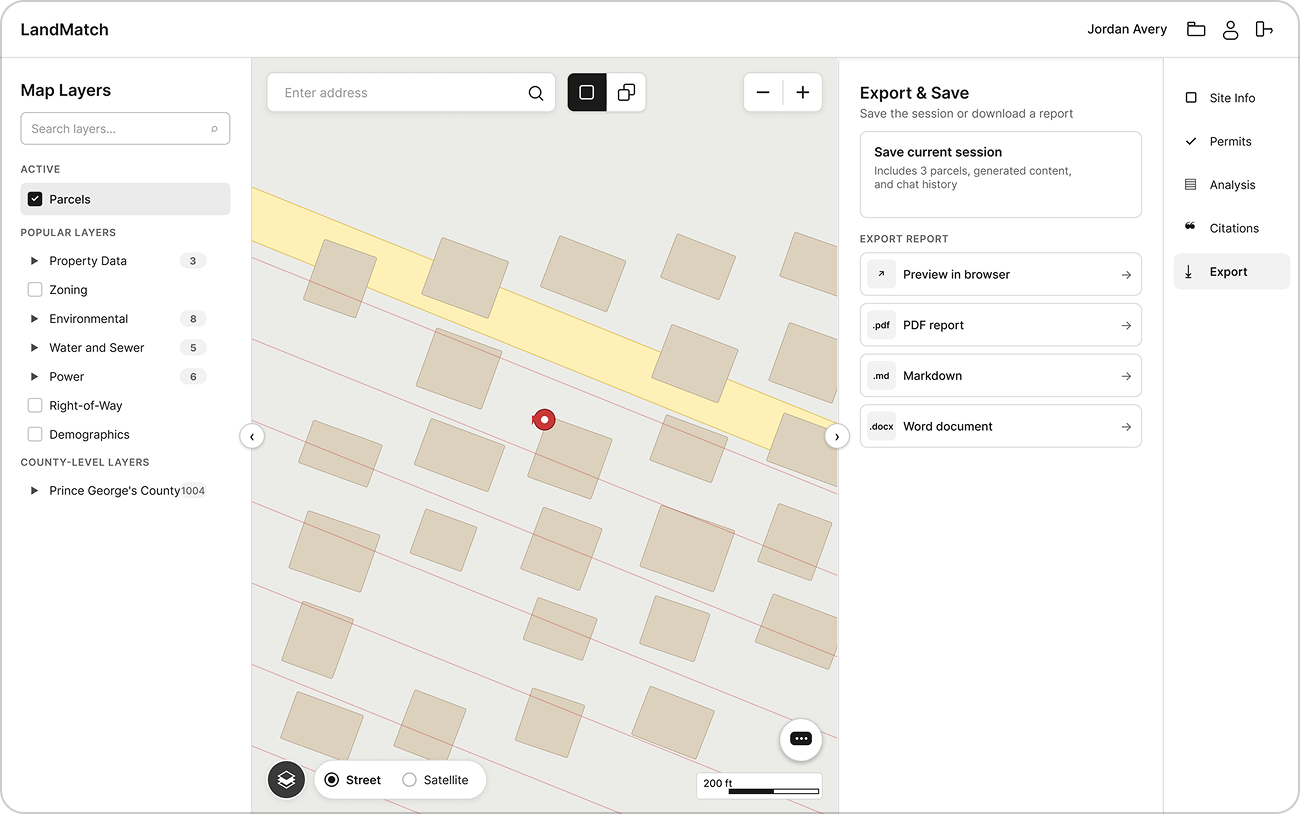
Task: Zoom in the map with plus button
Action: tap(802, 92)
